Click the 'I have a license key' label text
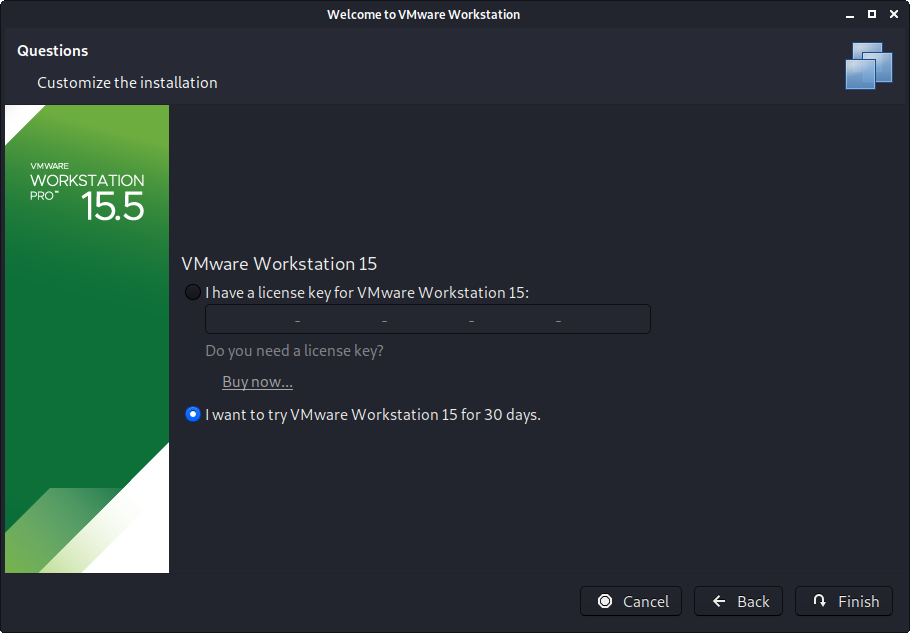 [366, 293]
